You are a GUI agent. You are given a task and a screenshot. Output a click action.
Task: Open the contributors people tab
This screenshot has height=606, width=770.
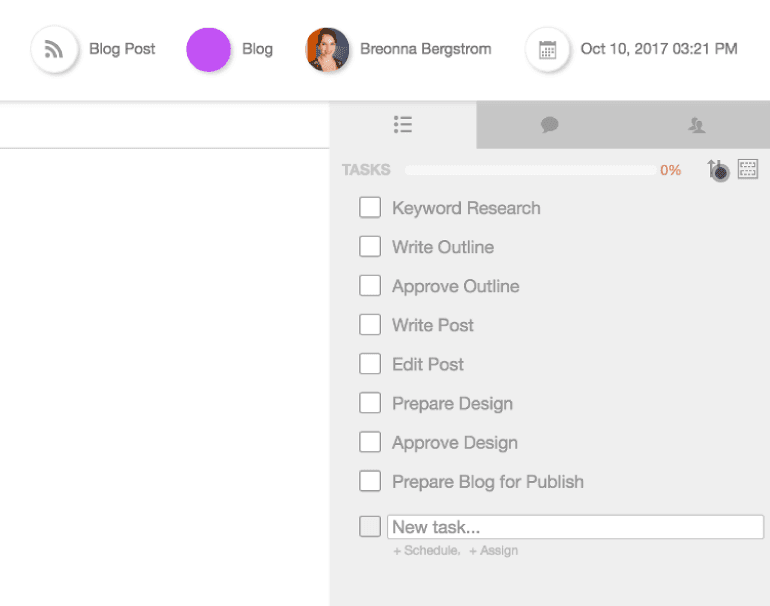[x=697, y=125]
